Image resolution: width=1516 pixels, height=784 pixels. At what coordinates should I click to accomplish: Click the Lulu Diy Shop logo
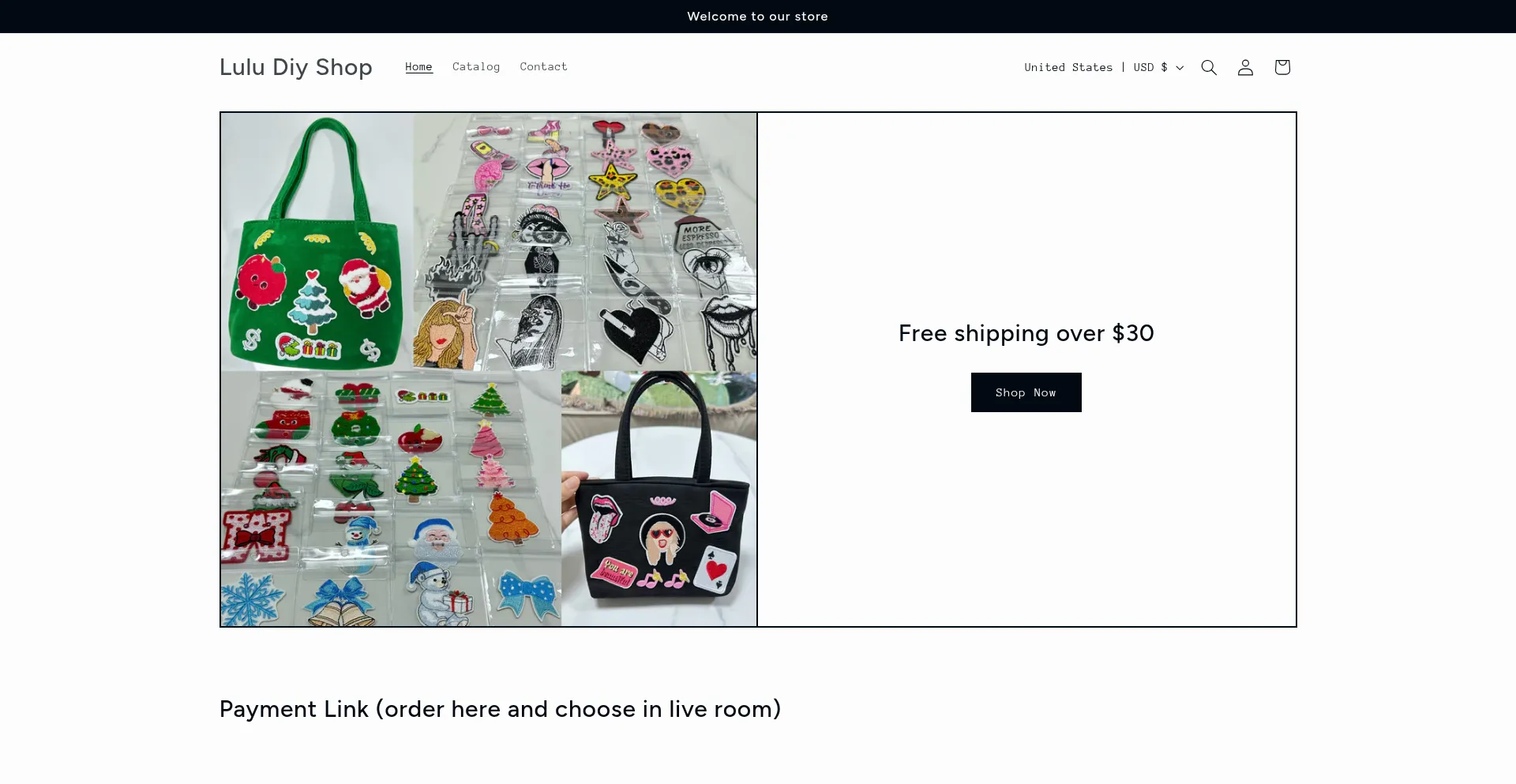296,67
